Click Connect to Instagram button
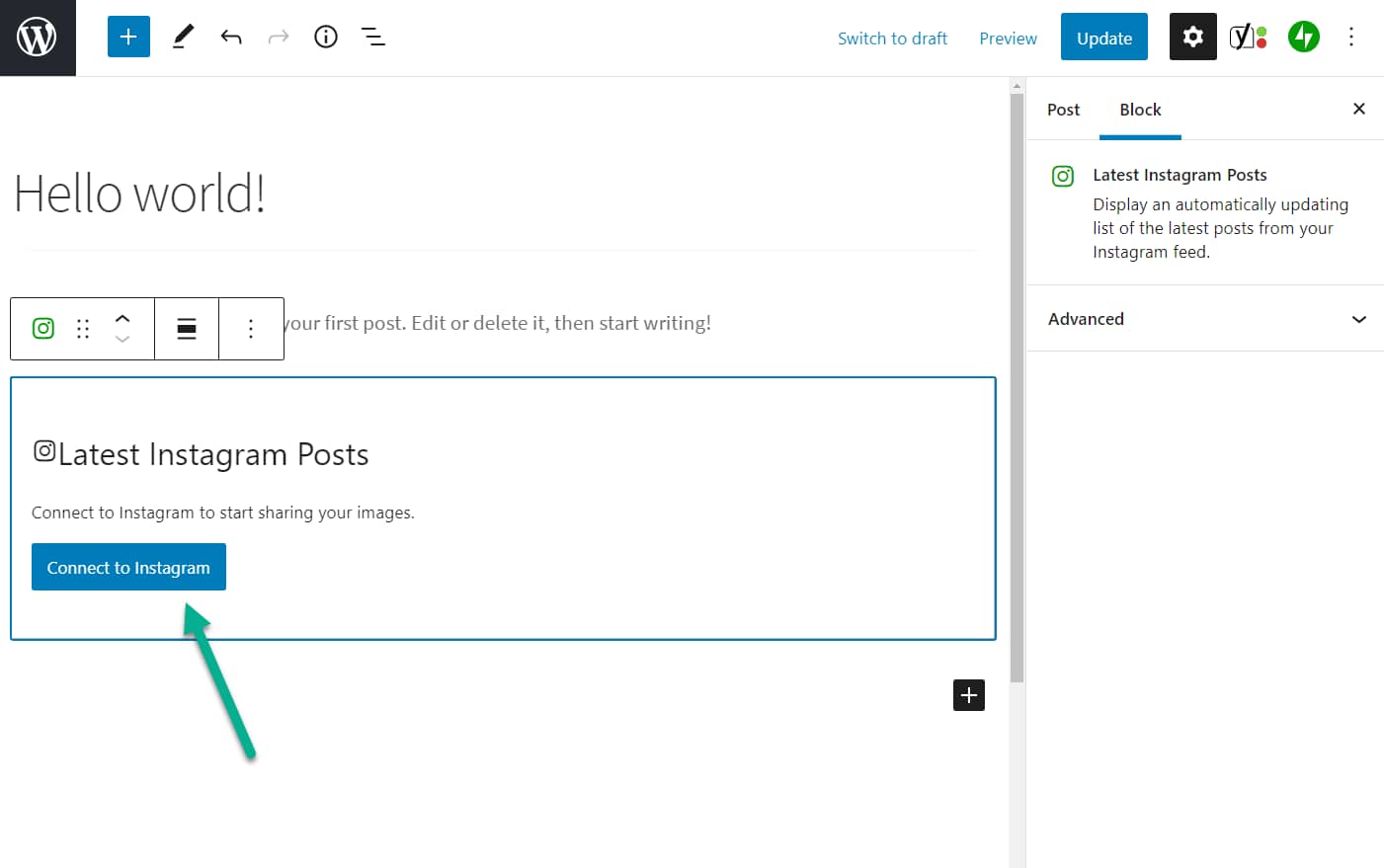 click(128, 567)
